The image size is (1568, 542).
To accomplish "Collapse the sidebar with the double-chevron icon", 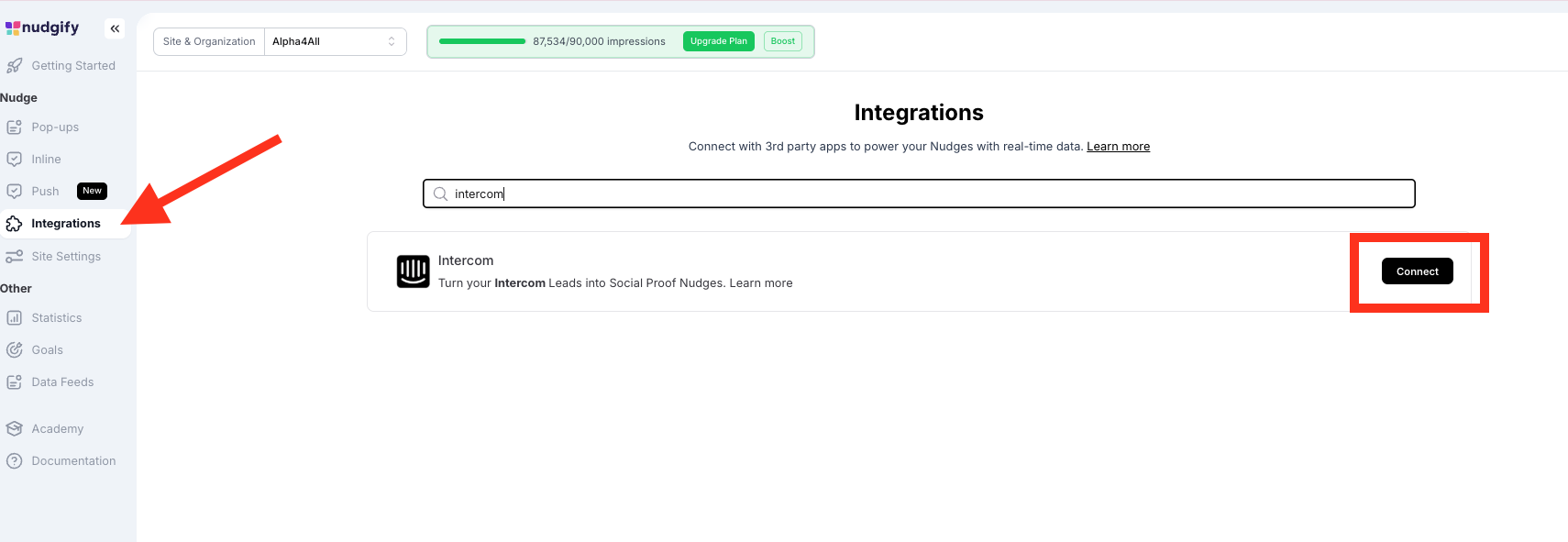I will coord(115,28).
